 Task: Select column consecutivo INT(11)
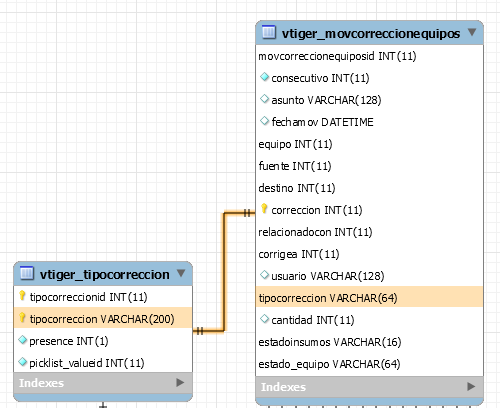(x=369, y=78)
